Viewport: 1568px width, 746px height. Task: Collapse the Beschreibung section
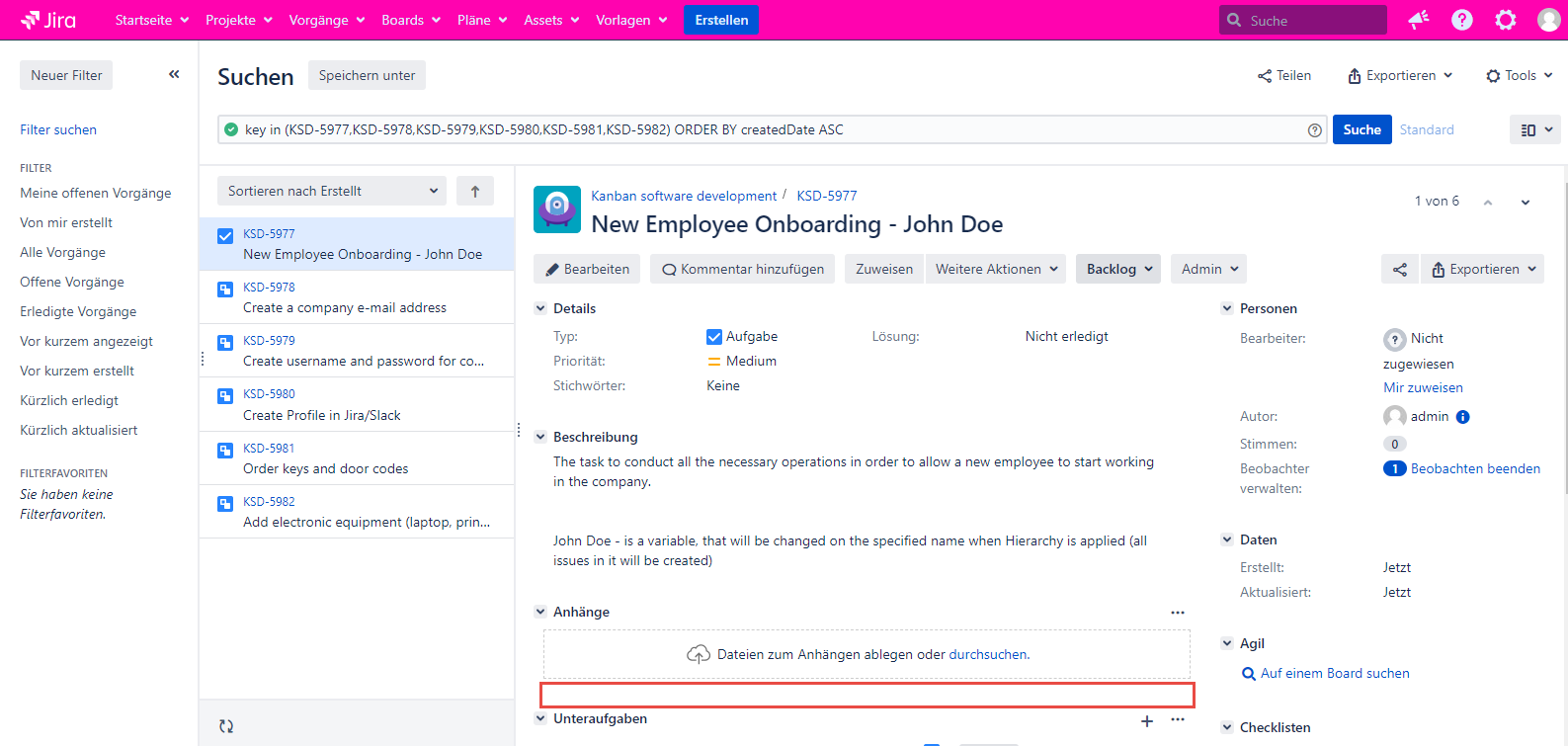click(540, 437)
